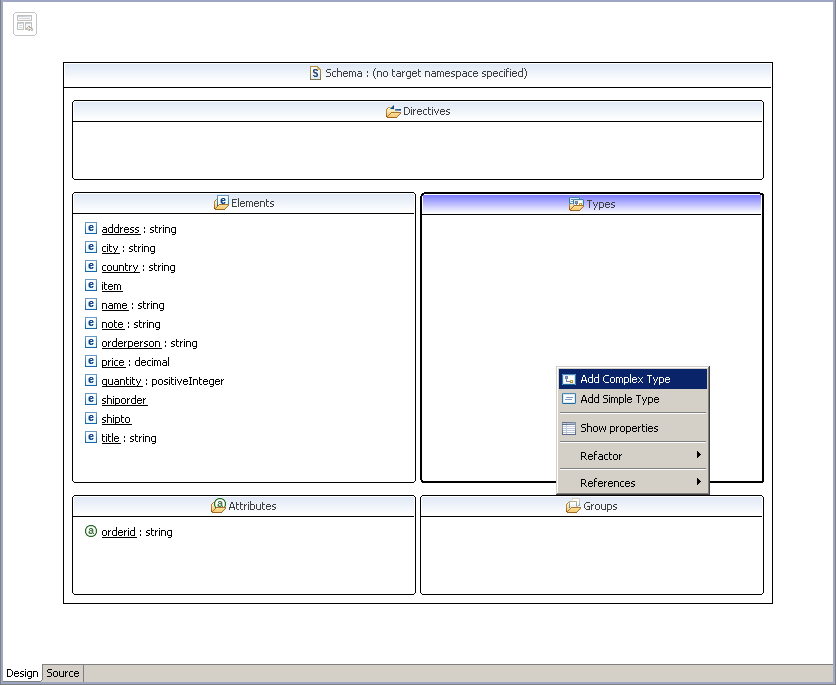Click the element icon beside orderperson
This screenshot has width=836, height=685.
(x=91, y=342)
